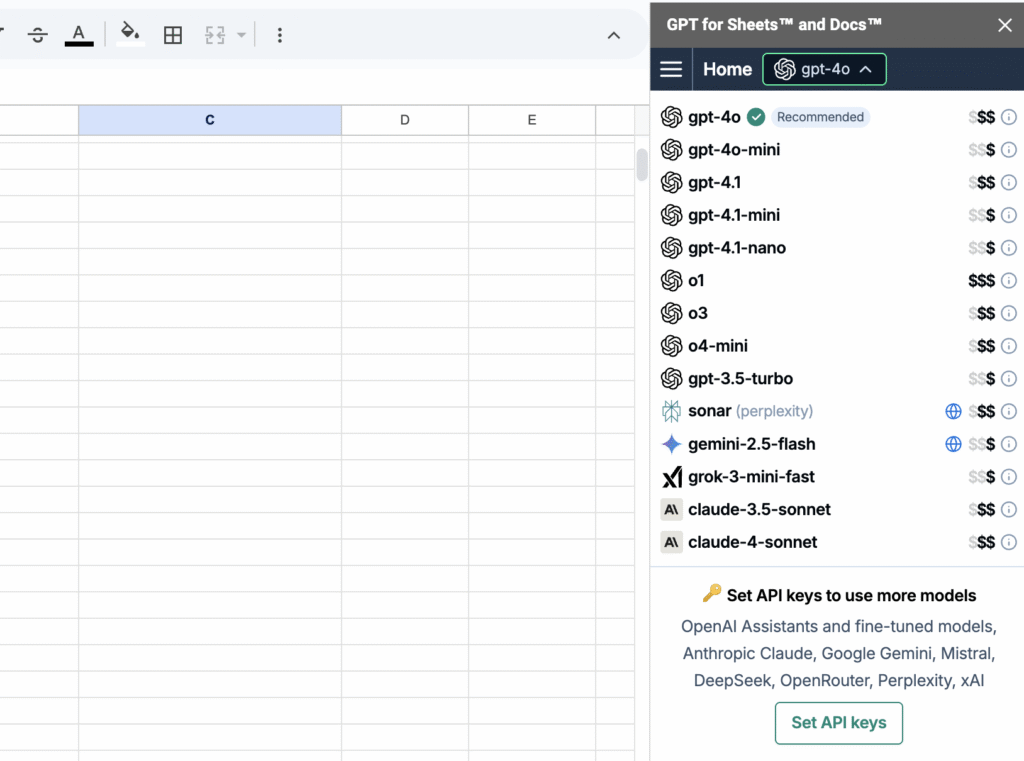
Task: Open info icon for gpt-3.5-turbo
Action: coord(1008,378)
